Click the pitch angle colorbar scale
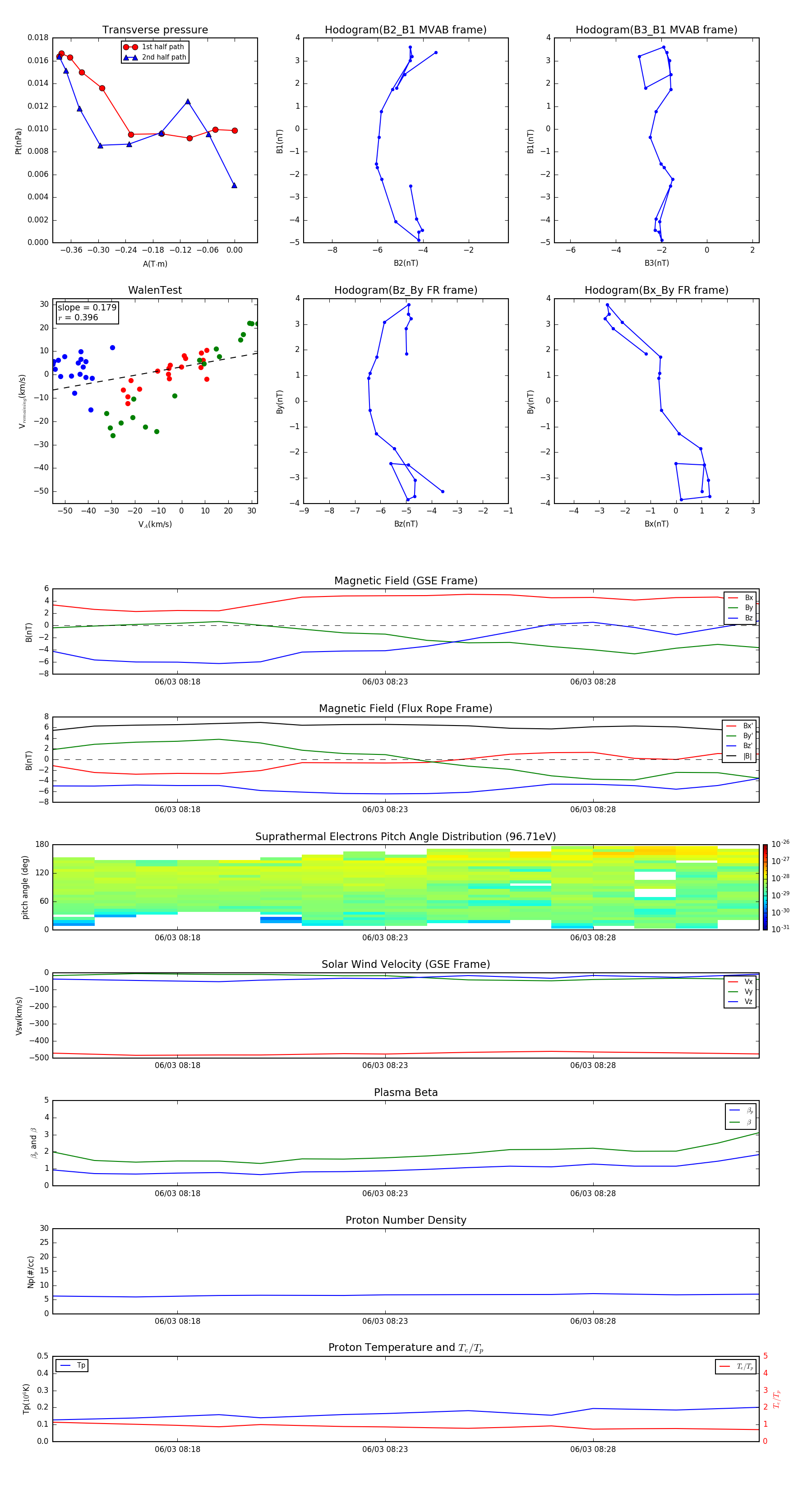Image resolution: width=812 pixels, height=1489 pixels. [x=765, y=887]
